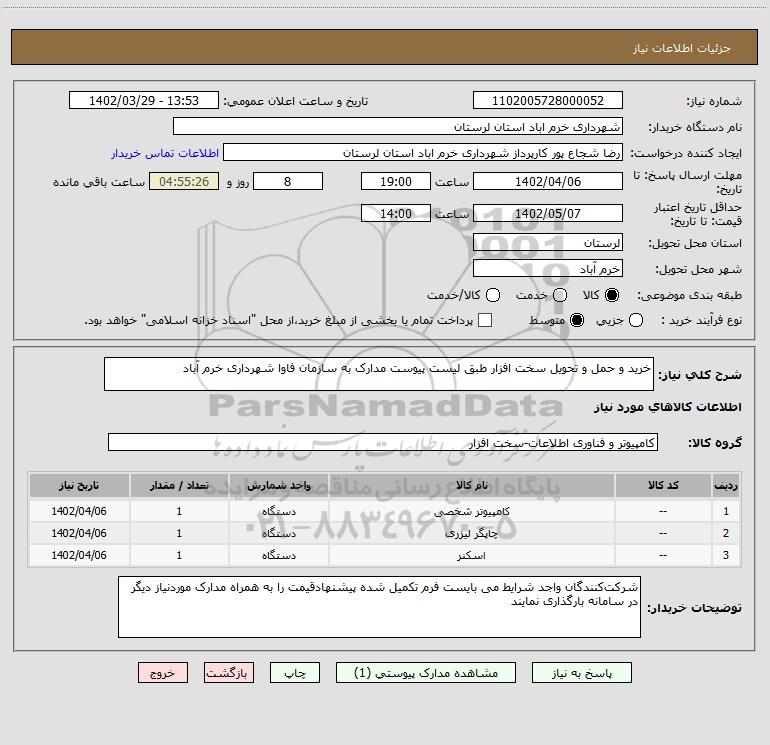
Task: Click نام دستگاه خریدار field
Action: click(x=398, y=126)
